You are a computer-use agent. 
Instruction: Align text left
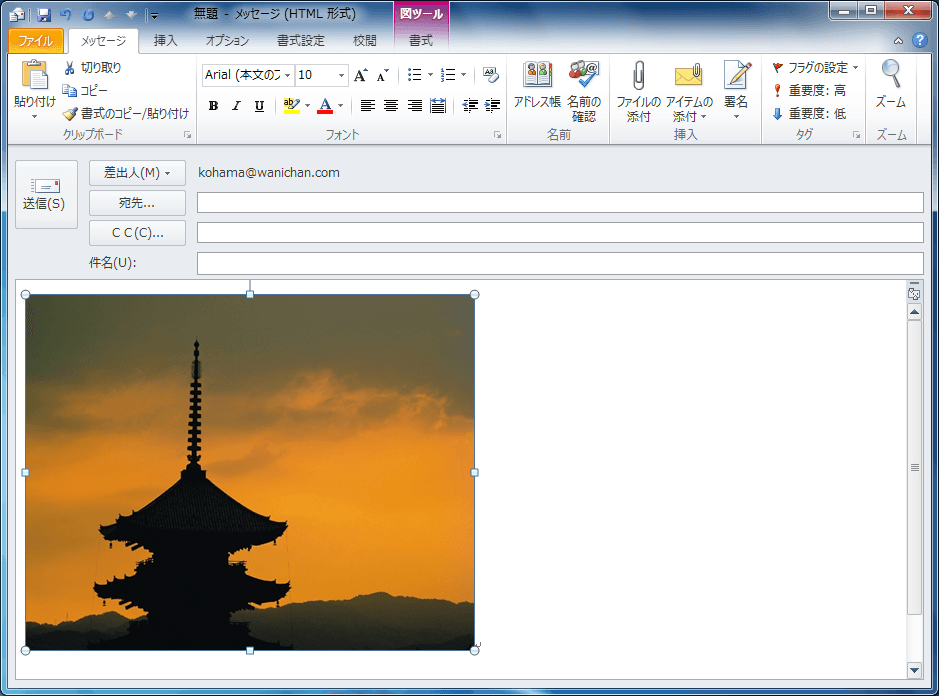pos(368,106)
